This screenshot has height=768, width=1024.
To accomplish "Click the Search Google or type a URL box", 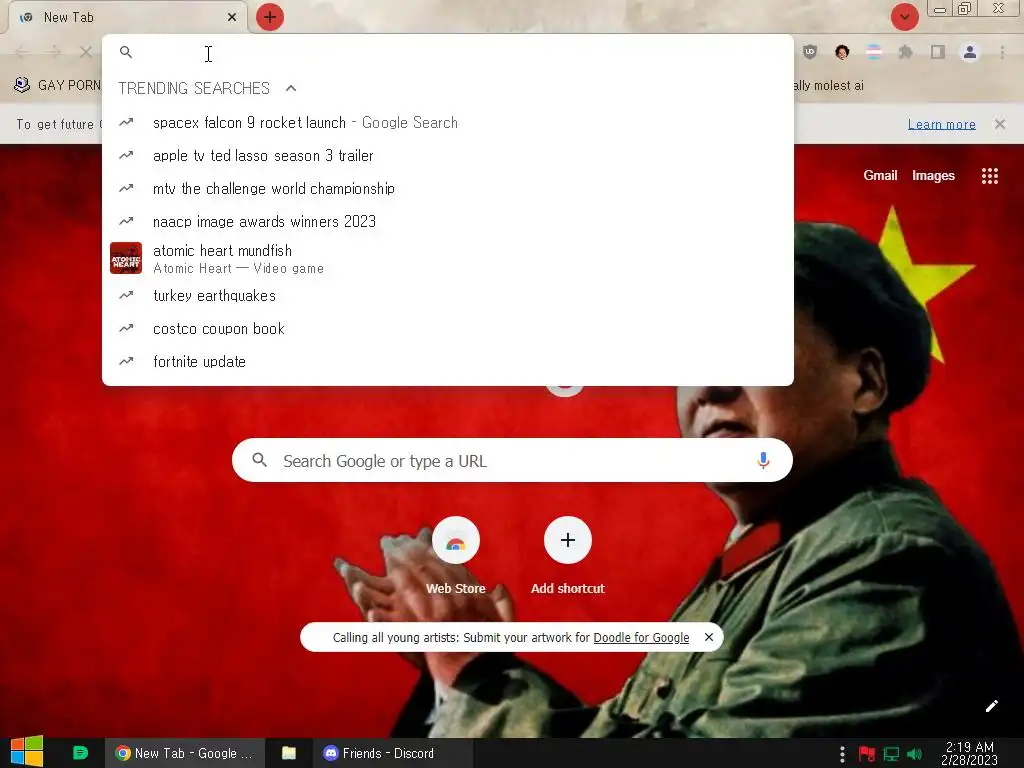I will coord(513,460).
